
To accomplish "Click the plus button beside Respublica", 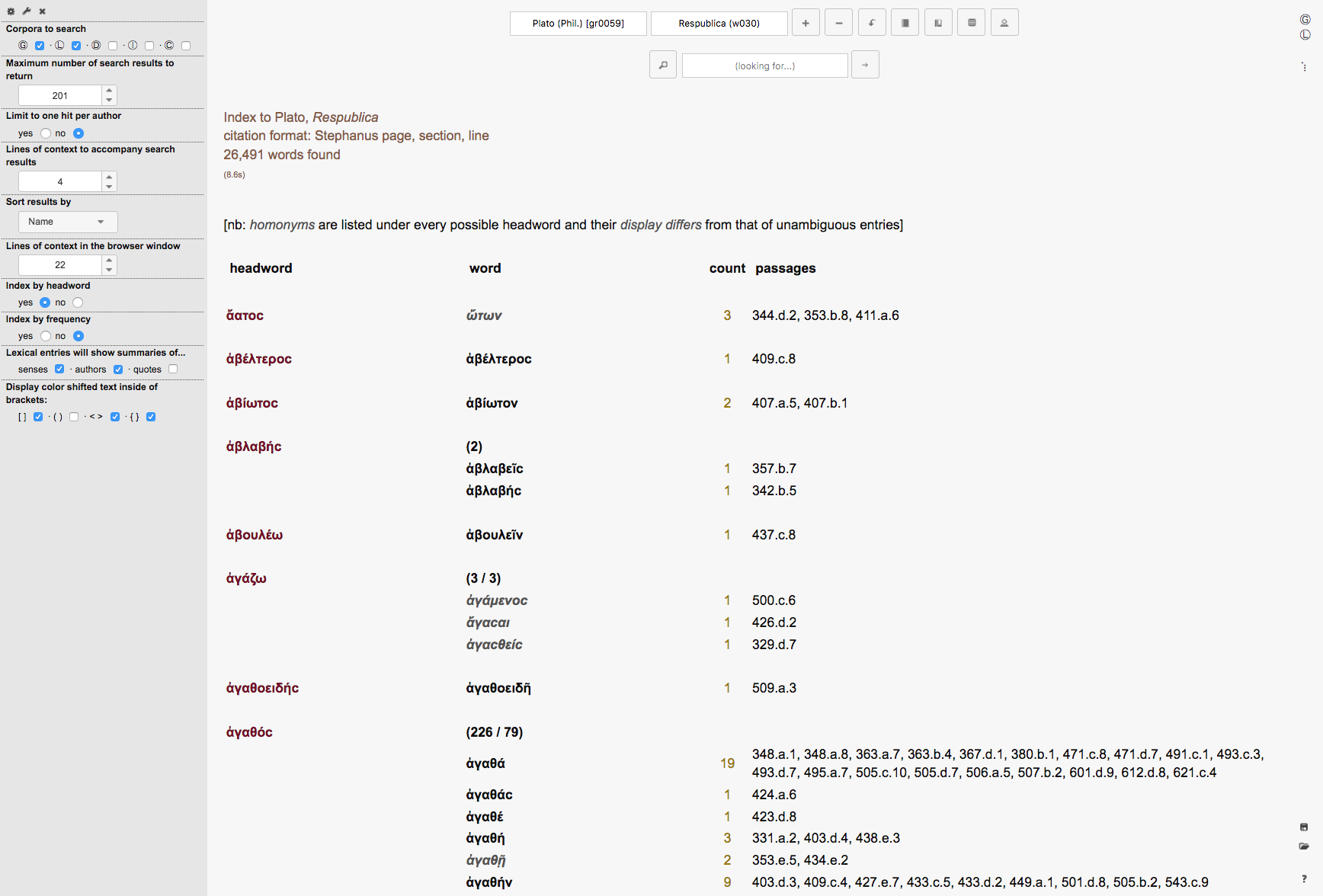I will click(x=806, y=23).
